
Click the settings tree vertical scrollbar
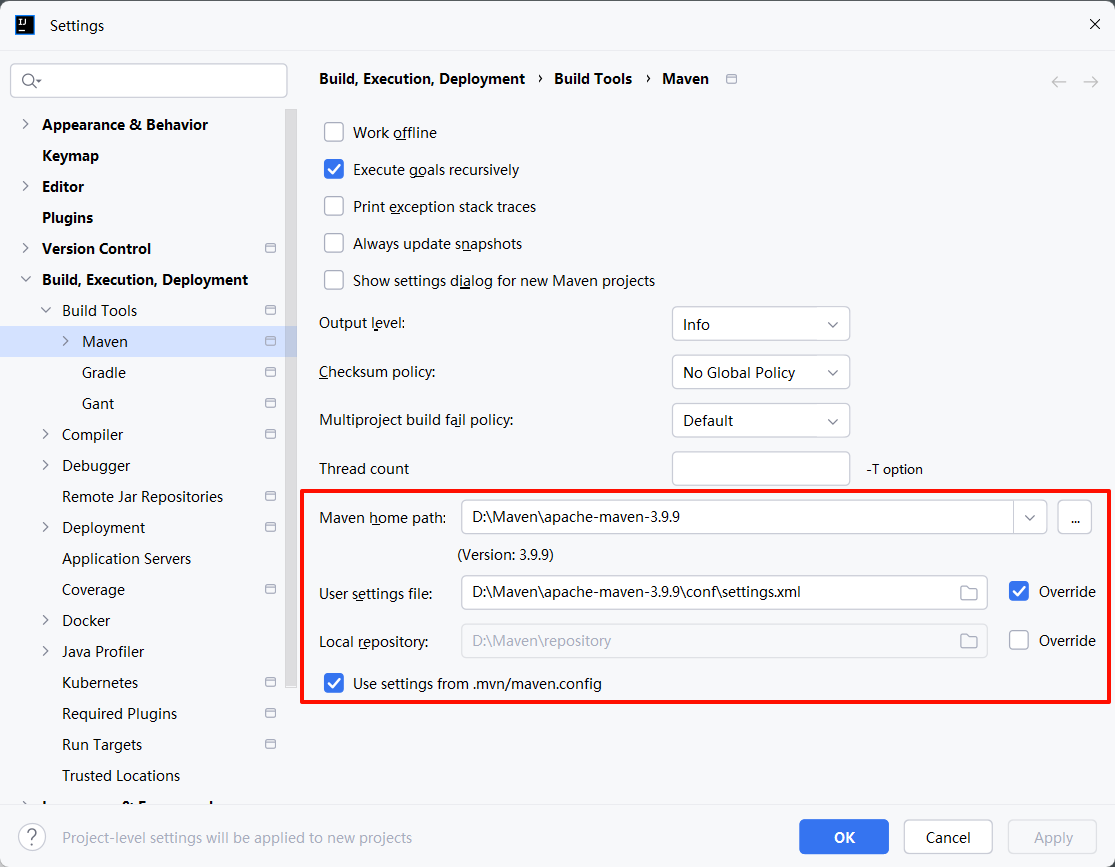(x=290, y=398)
